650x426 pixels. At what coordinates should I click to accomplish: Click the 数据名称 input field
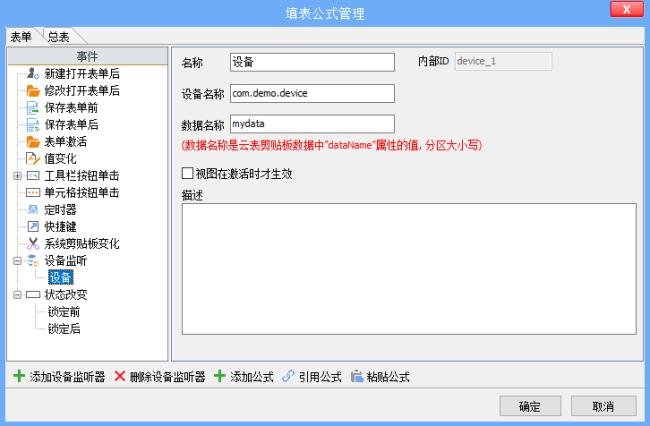(312, 124)
